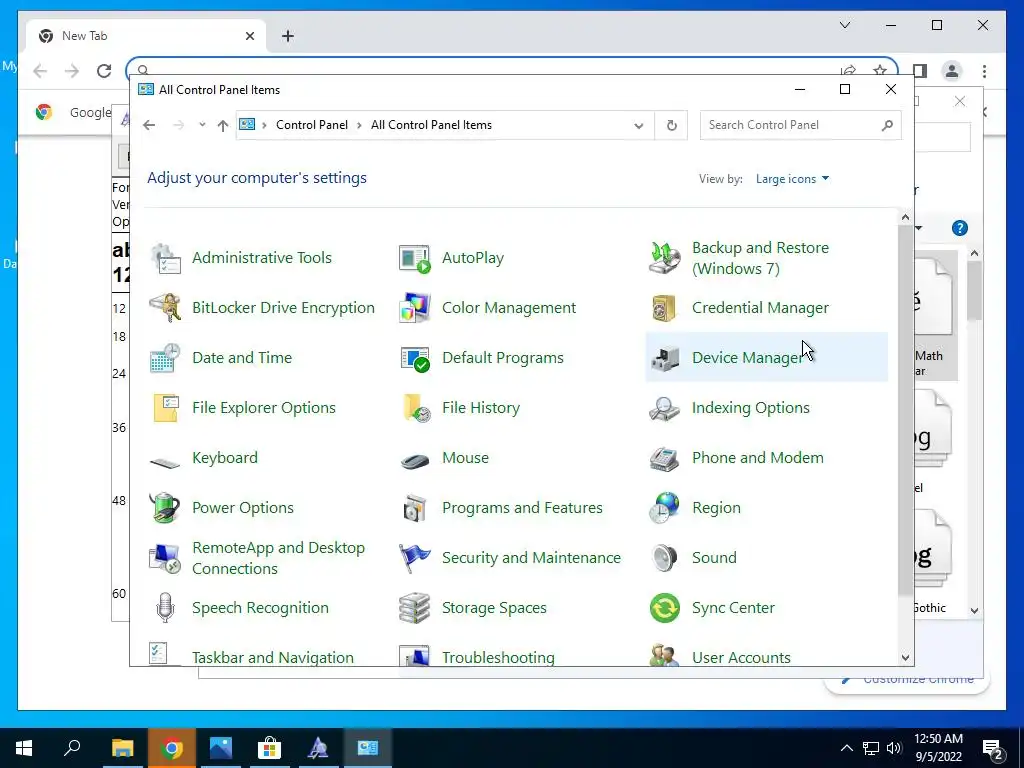Open the Keyboard icon

click(165, 462)
